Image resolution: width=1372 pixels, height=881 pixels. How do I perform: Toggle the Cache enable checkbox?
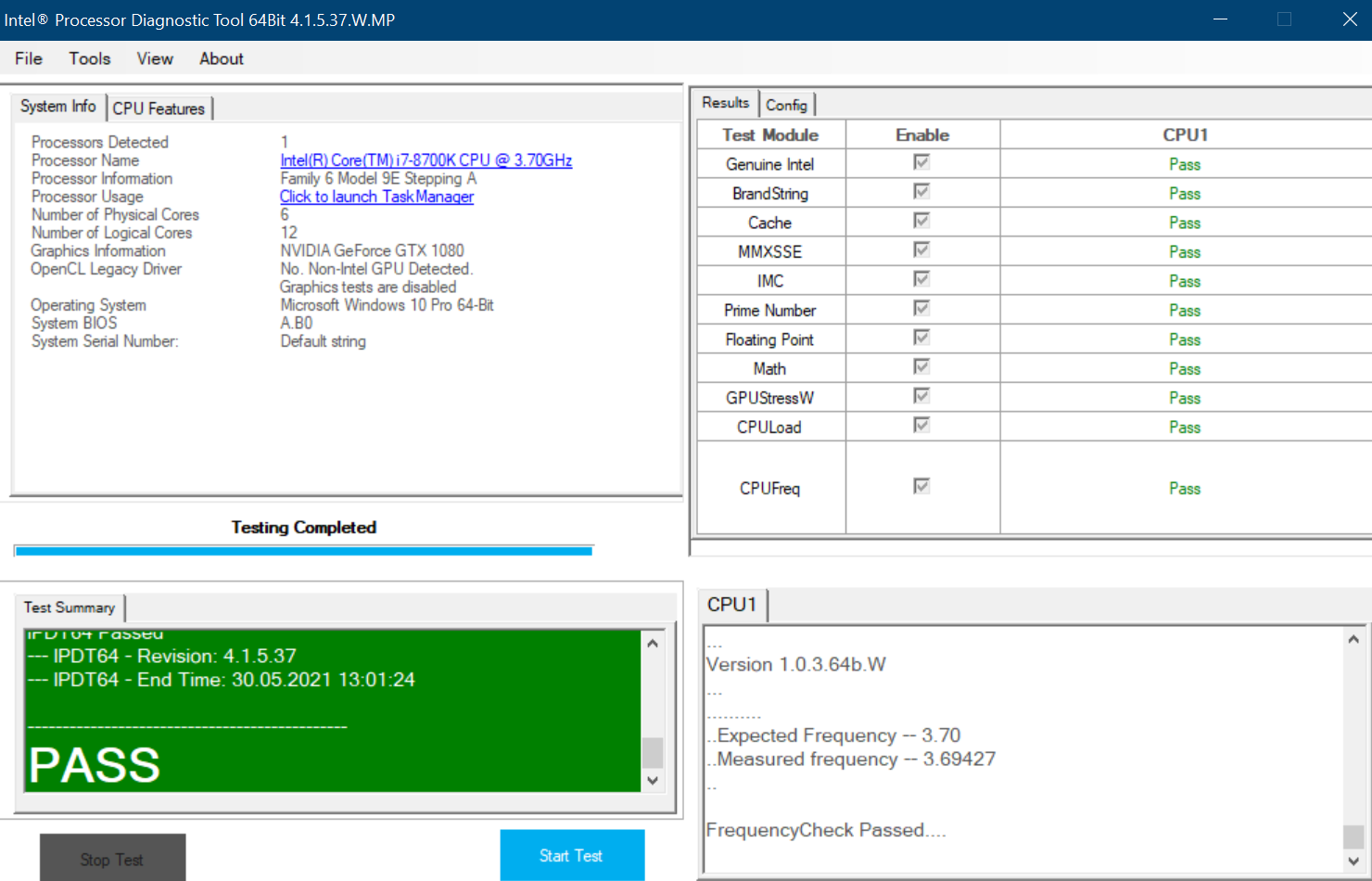(921, 221)
